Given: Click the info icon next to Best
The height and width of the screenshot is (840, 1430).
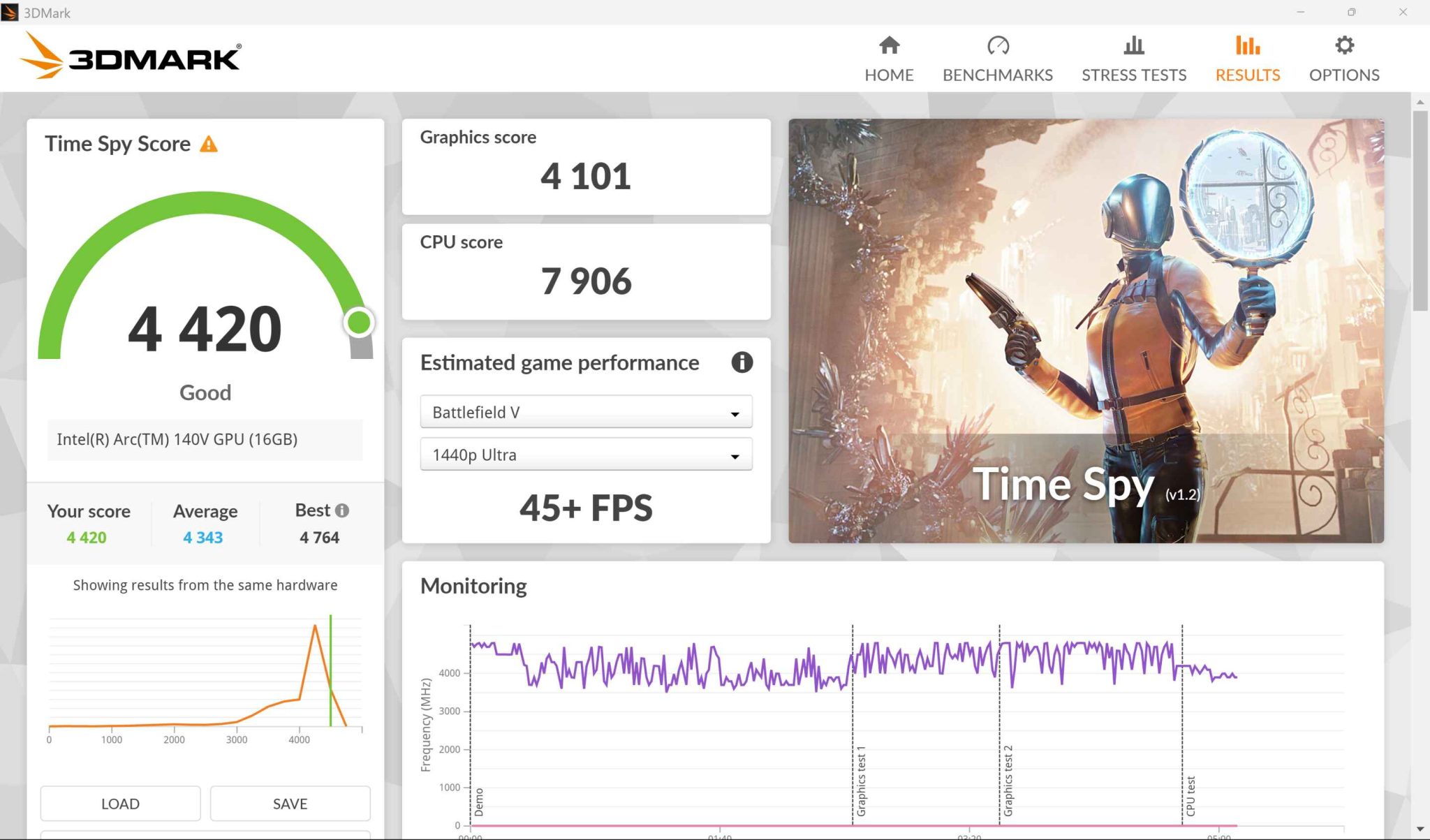Looking at the screenshot, I should pyautogui.click(x=342, y=510).
